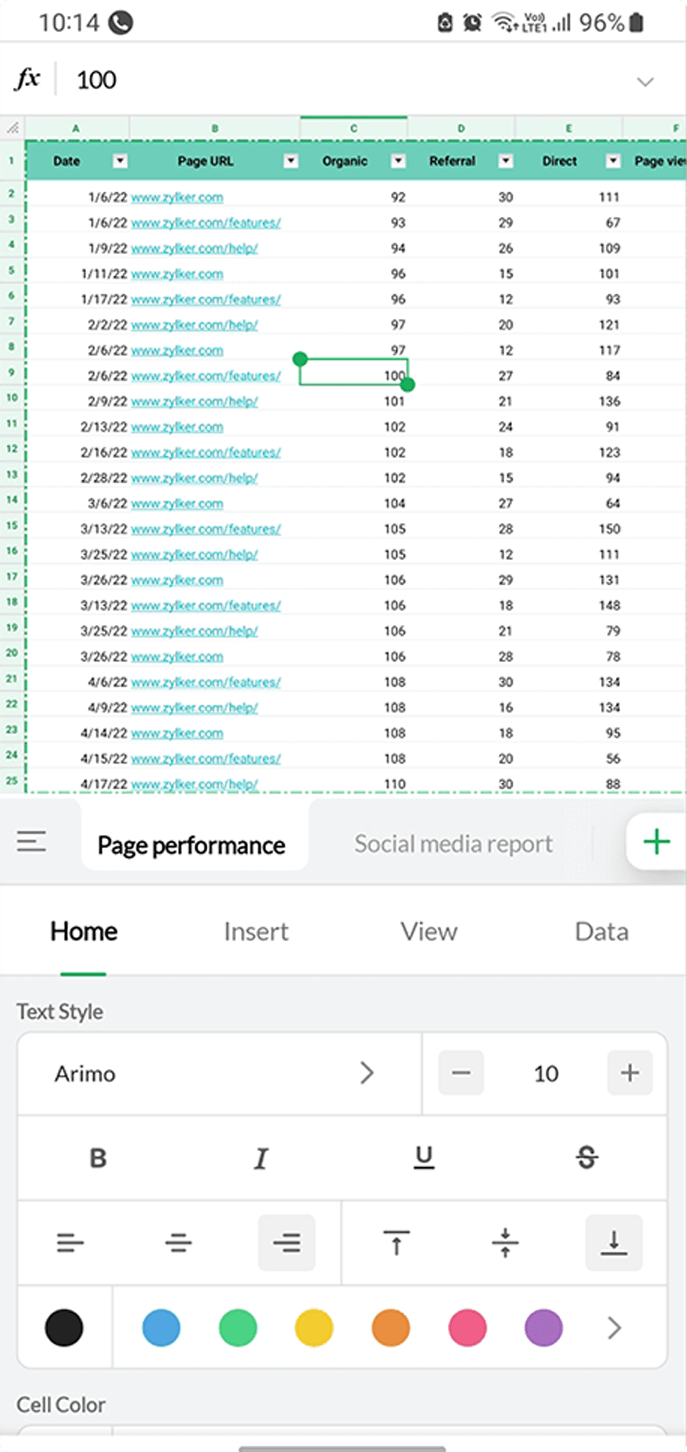Center align text horizontally
The image size is (687, 1452).
179,1243
